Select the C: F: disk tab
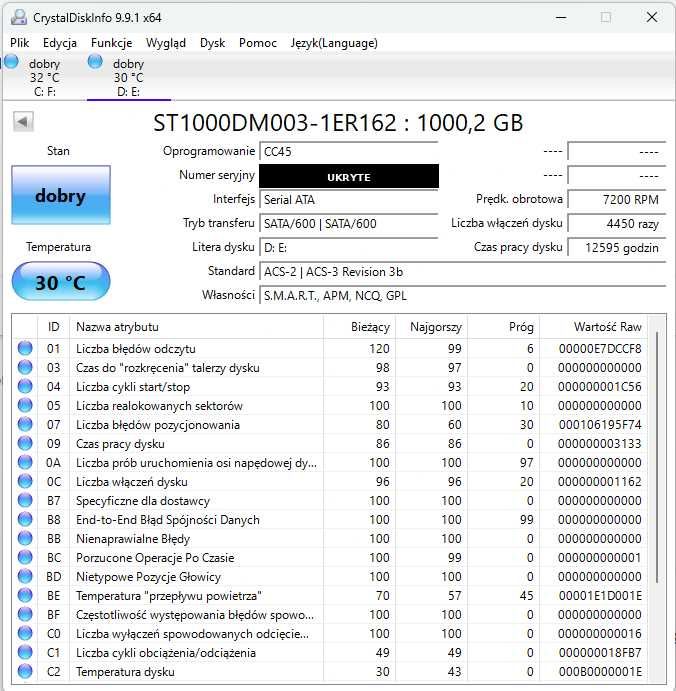676x691 pixels. [45, 78]
